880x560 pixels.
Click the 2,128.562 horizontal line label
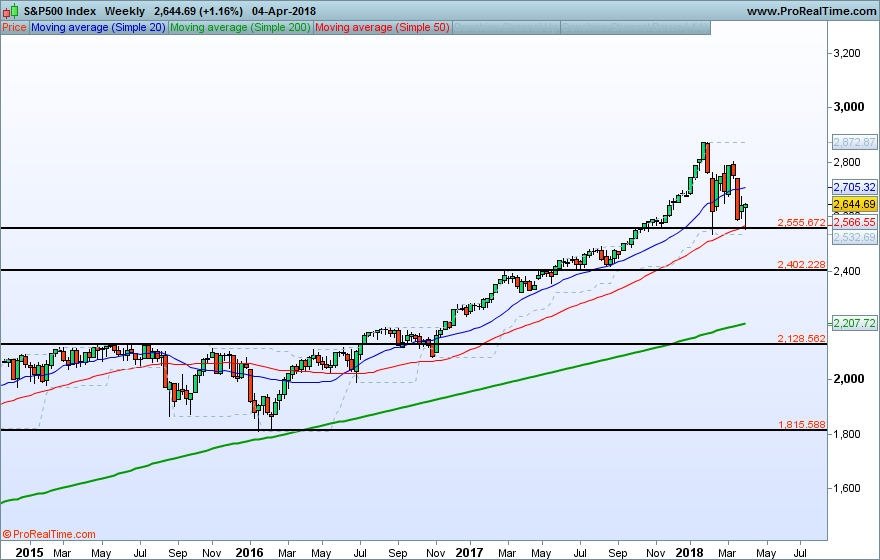[801, 339]
